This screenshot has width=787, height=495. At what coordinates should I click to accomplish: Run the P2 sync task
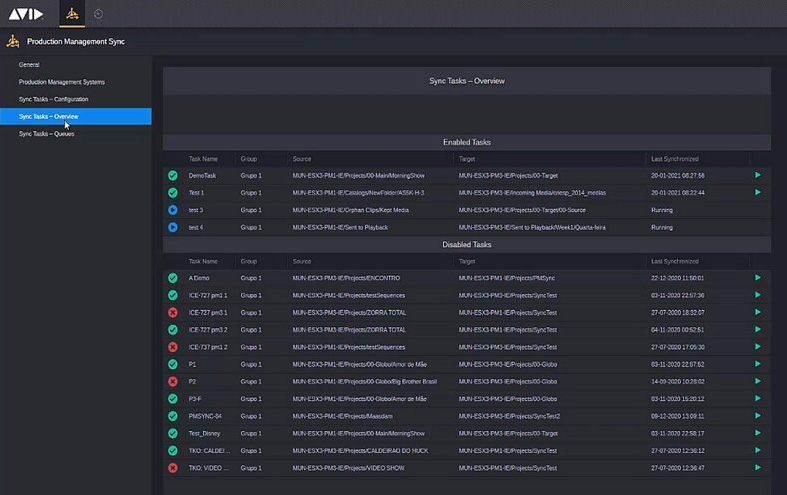pos(758,381)
